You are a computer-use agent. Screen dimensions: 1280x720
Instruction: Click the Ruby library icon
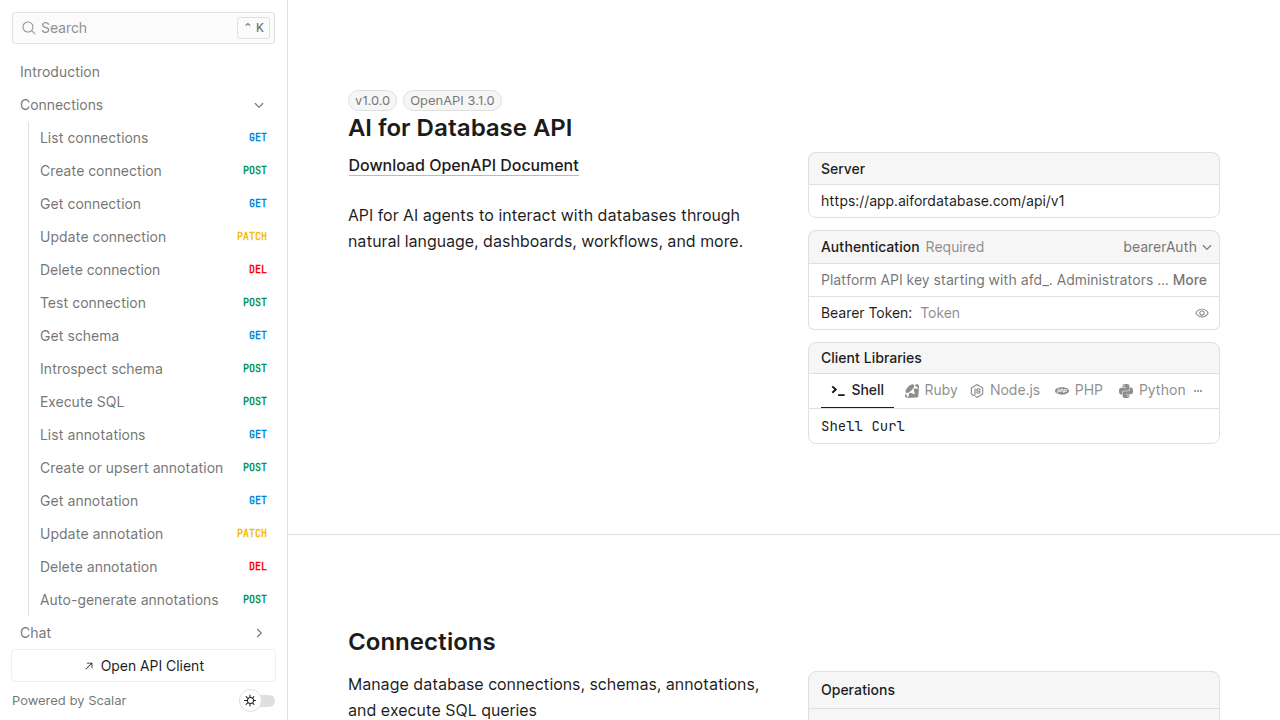tap(912, 391)
